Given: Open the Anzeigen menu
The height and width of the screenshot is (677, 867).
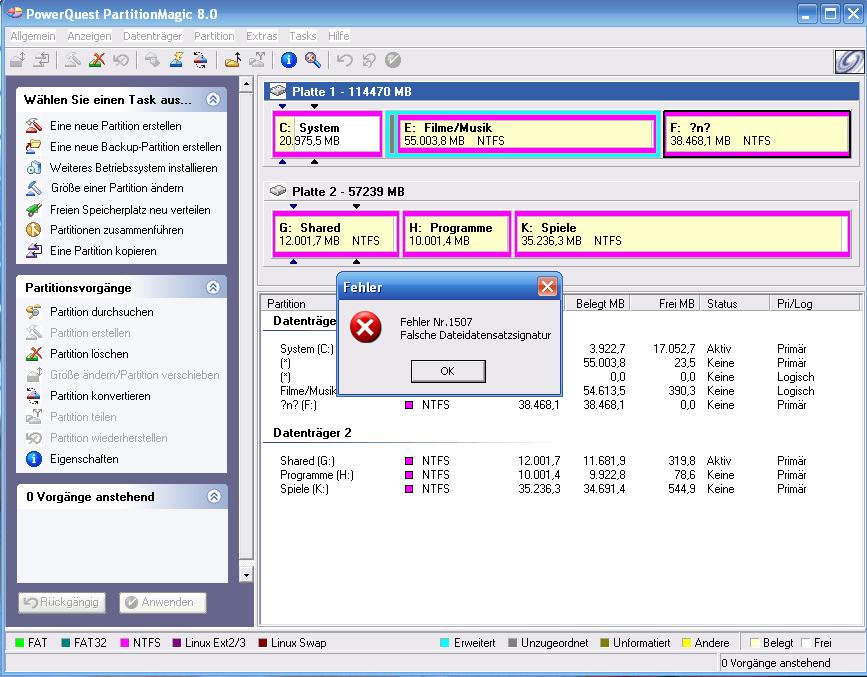Looking at the screenshot, I should pyautogui.click(x=89, y=36).
